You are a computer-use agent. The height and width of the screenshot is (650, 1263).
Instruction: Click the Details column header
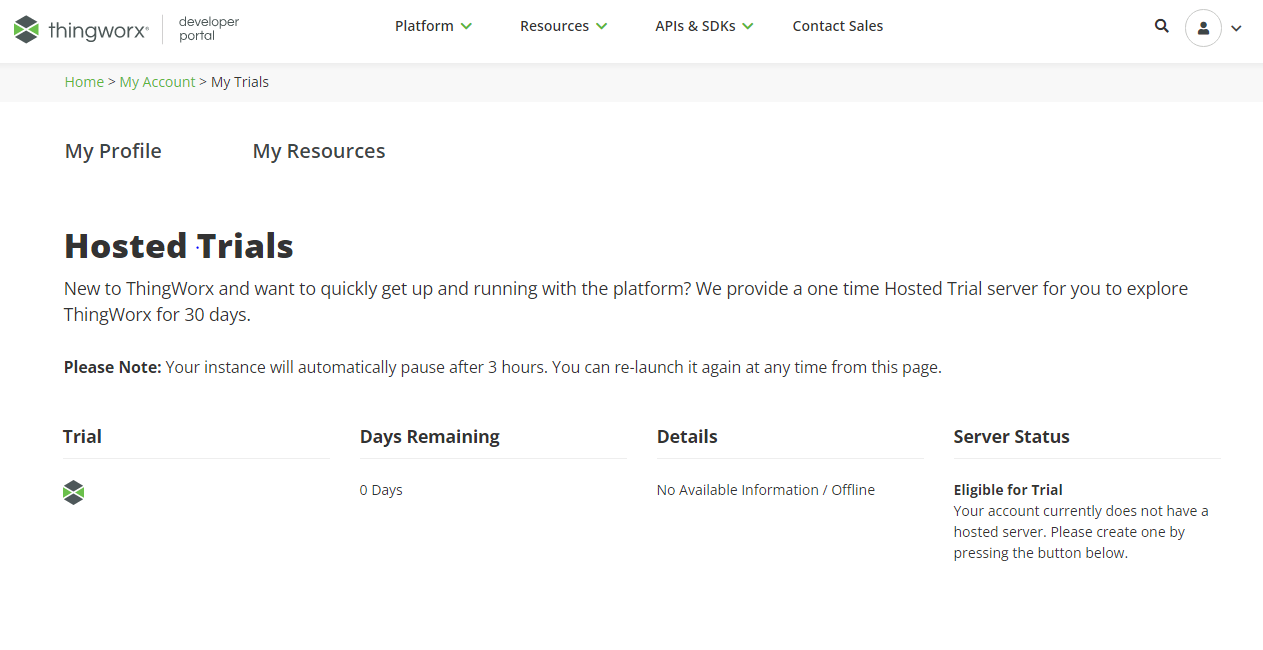coord(687,436)
